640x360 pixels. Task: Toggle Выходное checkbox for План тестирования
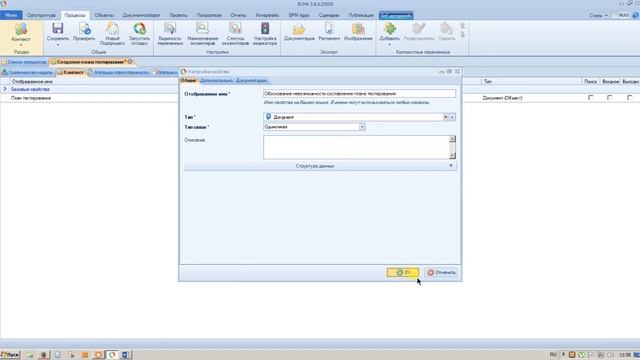click(x=630, y=98)
